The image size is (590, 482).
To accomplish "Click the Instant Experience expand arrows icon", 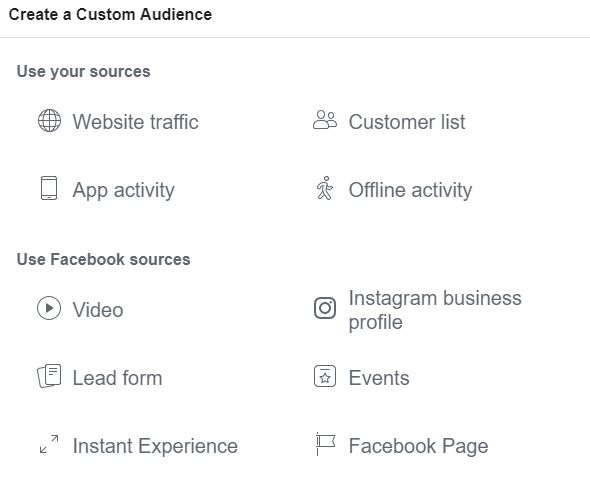I will point(49,444).
